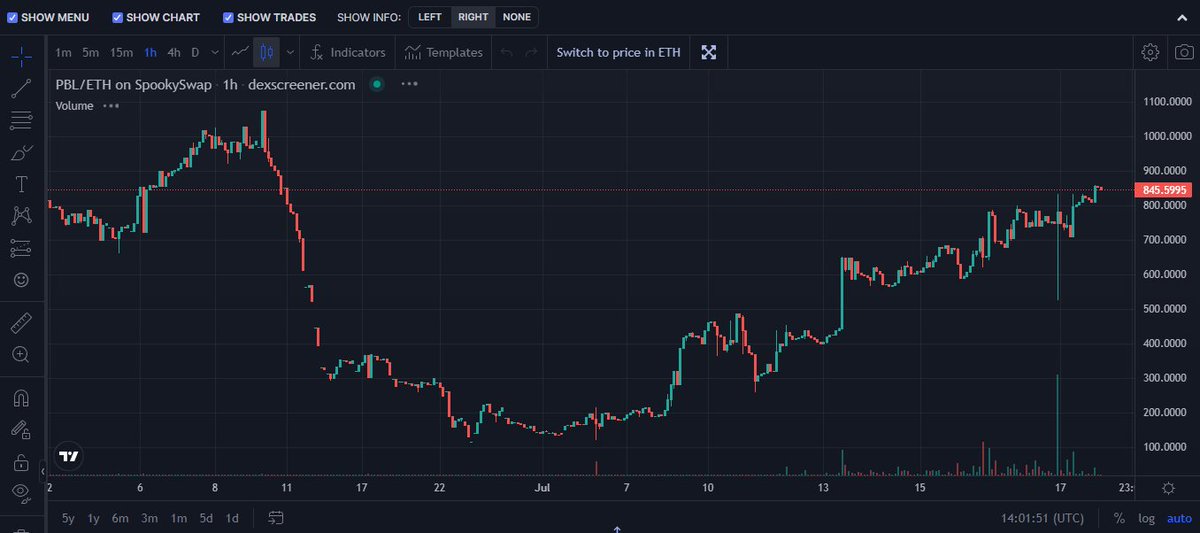Set date range to 1y
Viewport: 1200px width, 533px height.
(94, 518)
